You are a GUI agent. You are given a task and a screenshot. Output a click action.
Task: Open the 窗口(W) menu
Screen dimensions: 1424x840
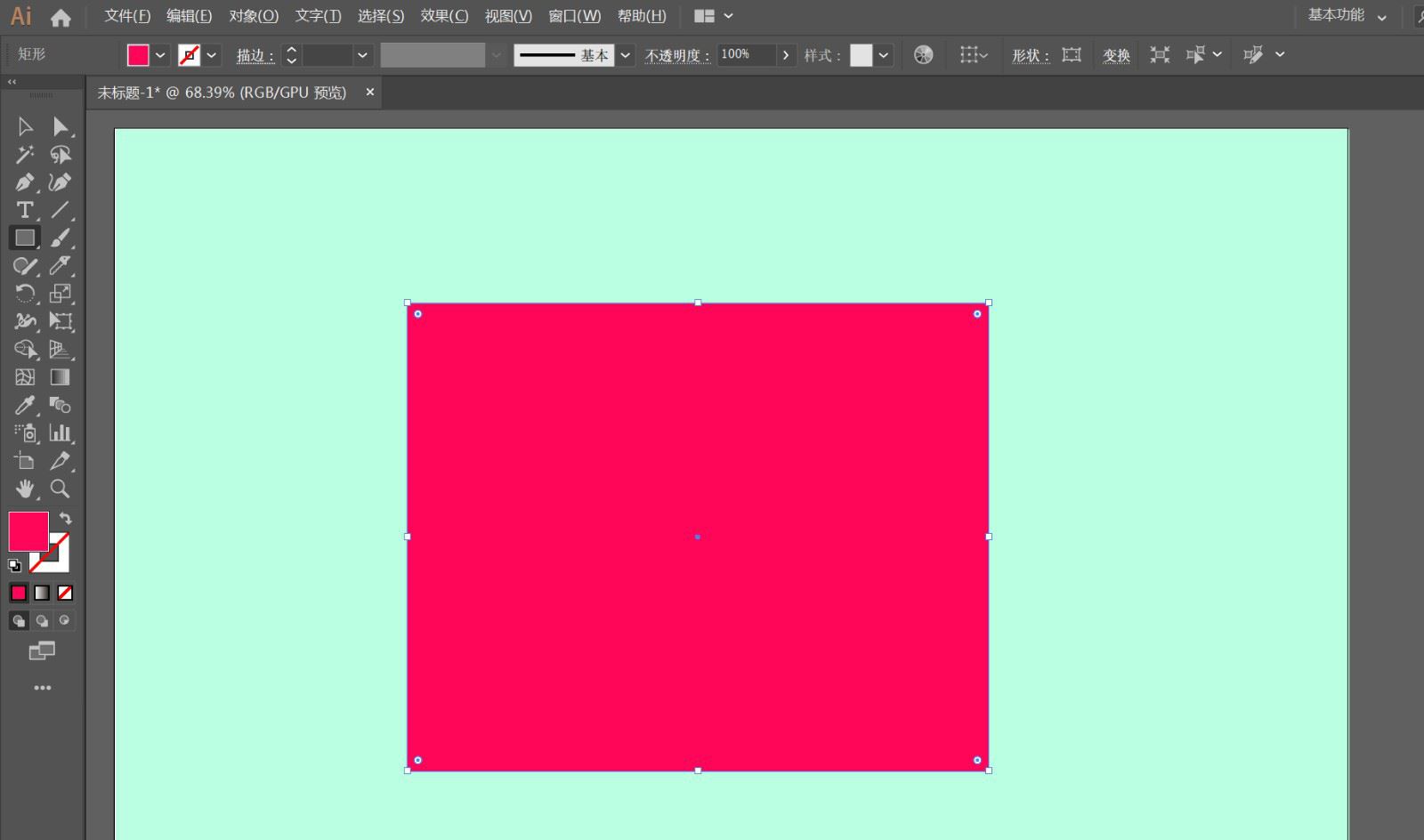click(x=574, y=16)
